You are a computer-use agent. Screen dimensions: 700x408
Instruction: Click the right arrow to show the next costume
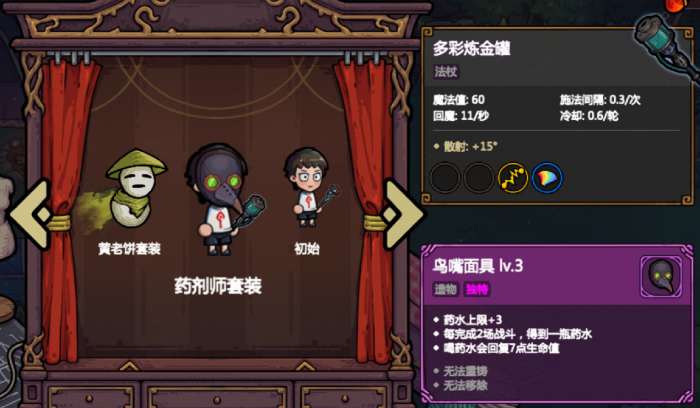click(x=402, y=214)
